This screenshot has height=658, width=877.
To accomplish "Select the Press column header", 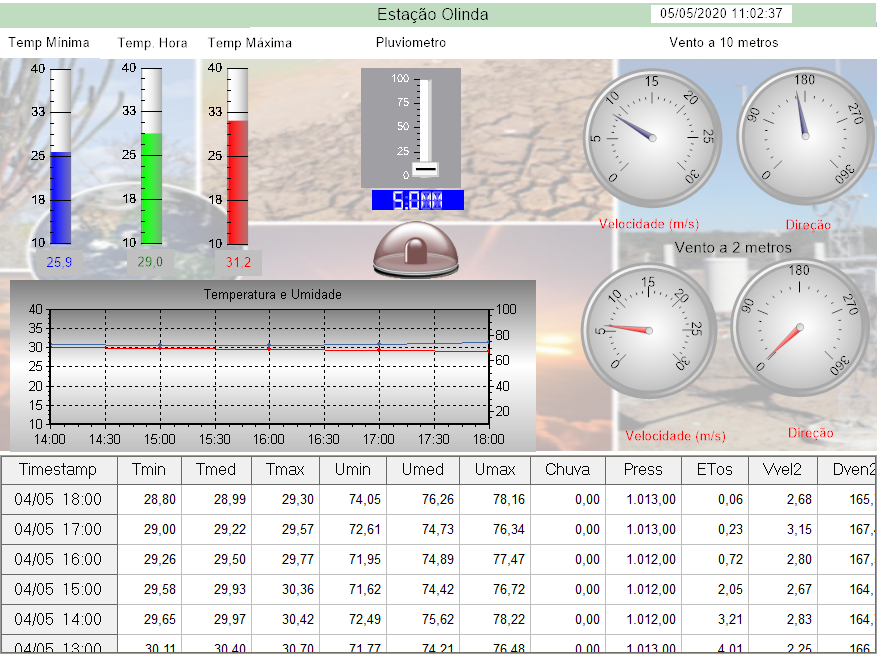I will (642, 470).
